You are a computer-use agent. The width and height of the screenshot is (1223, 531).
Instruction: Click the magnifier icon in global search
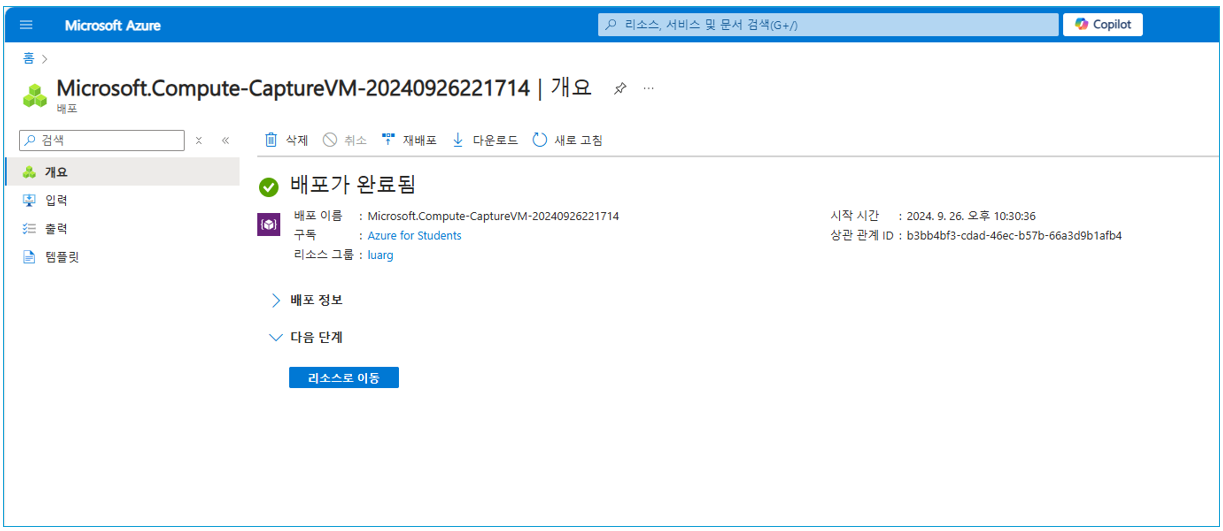point(611,25)
